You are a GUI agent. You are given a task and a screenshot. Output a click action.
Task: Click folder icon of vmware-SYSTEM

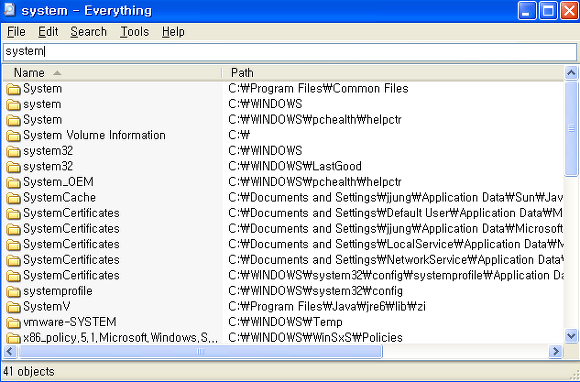click(13, 322)
